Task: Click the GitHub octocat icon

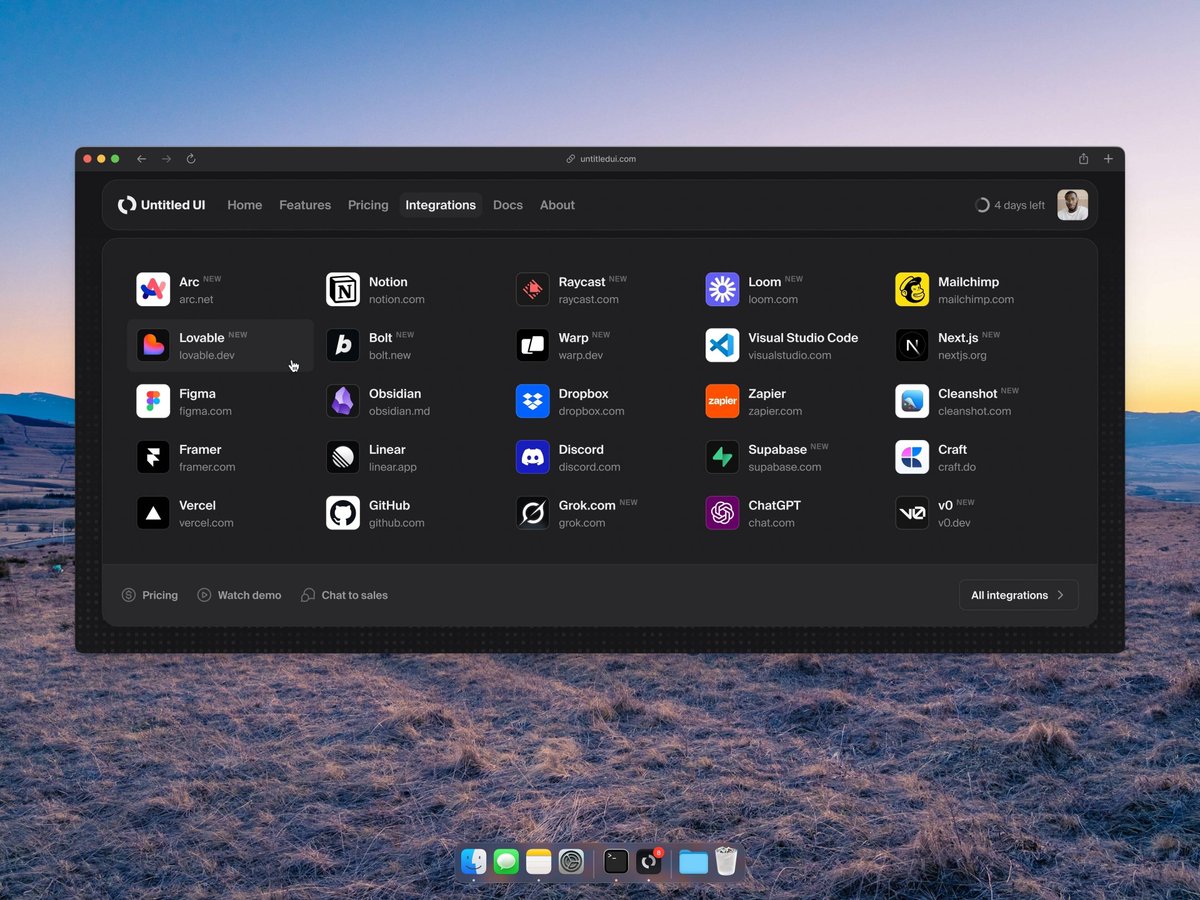Action: [x=343, y=514]
